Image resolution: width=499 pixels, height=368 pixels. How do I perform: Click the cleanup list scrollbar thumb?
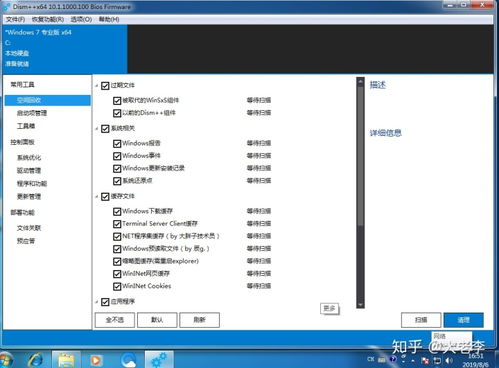pyautogui.click(x=360, y=156)
